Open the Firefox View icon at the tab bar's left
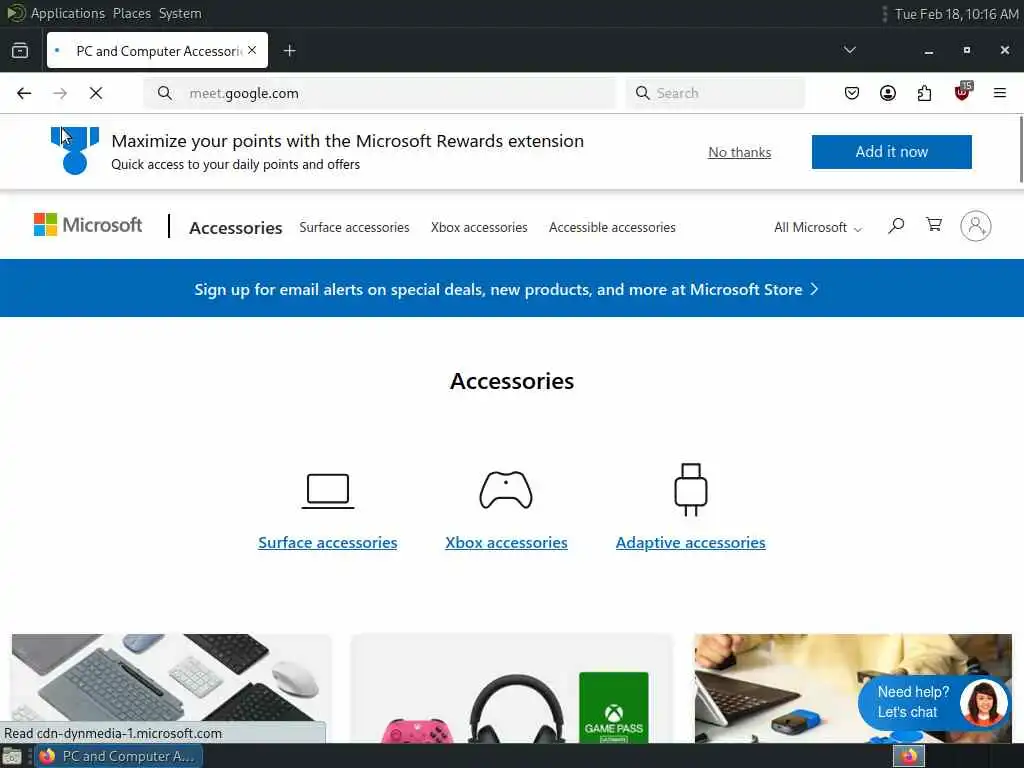 [x=20, y=50]
